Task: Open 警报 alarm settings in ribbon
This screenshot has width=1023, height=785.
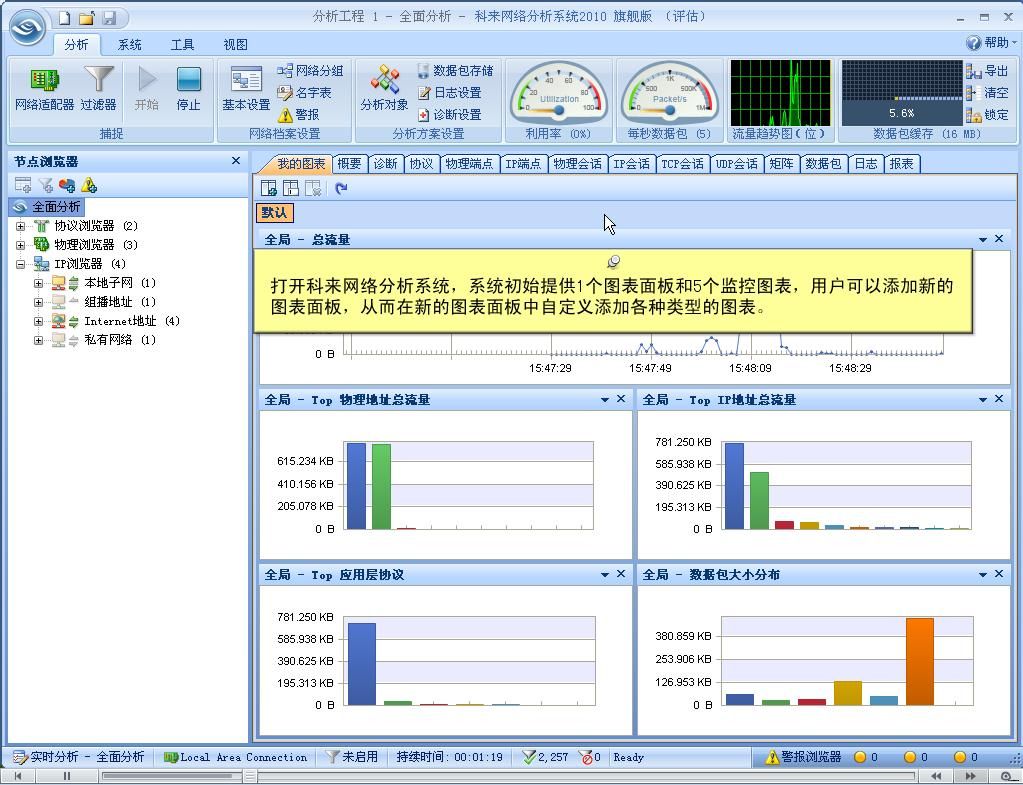Action: [x=299, y=115]
